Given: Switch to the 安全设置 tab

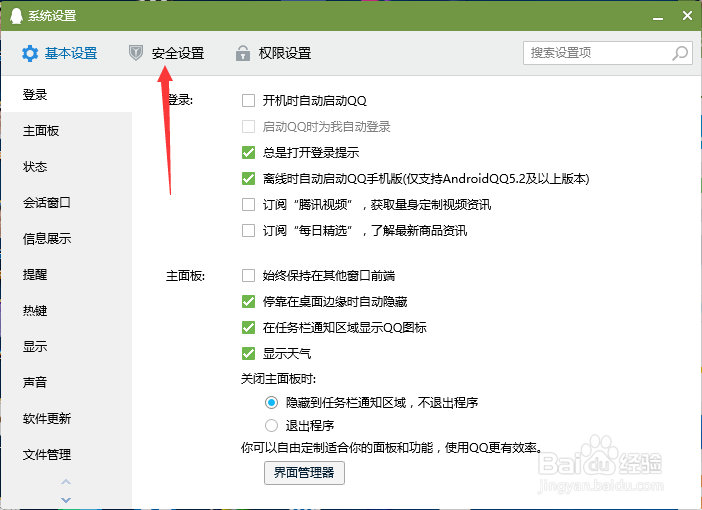Looking at the screenshot, I should coord(167,53).
